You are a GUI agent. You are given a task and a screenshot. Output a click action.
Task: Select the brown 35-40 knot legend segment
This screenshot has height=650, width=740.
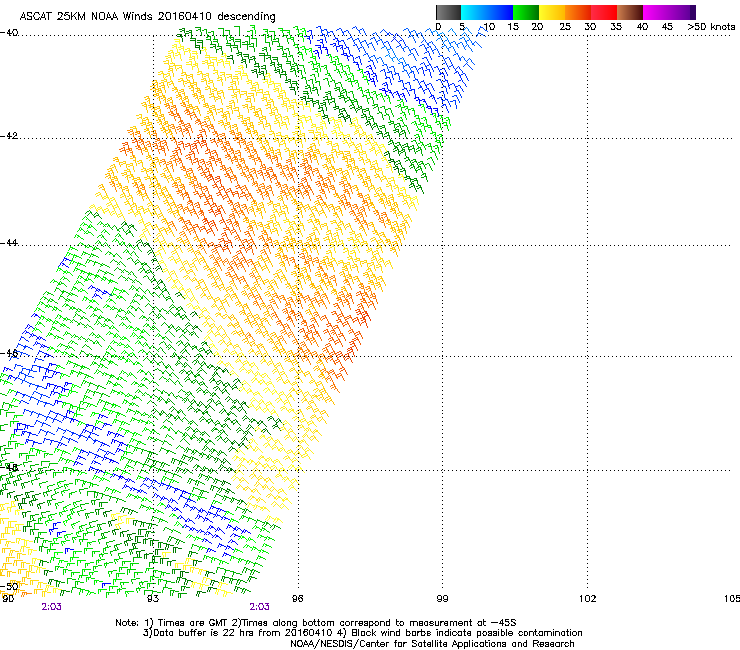pos(630,12)
